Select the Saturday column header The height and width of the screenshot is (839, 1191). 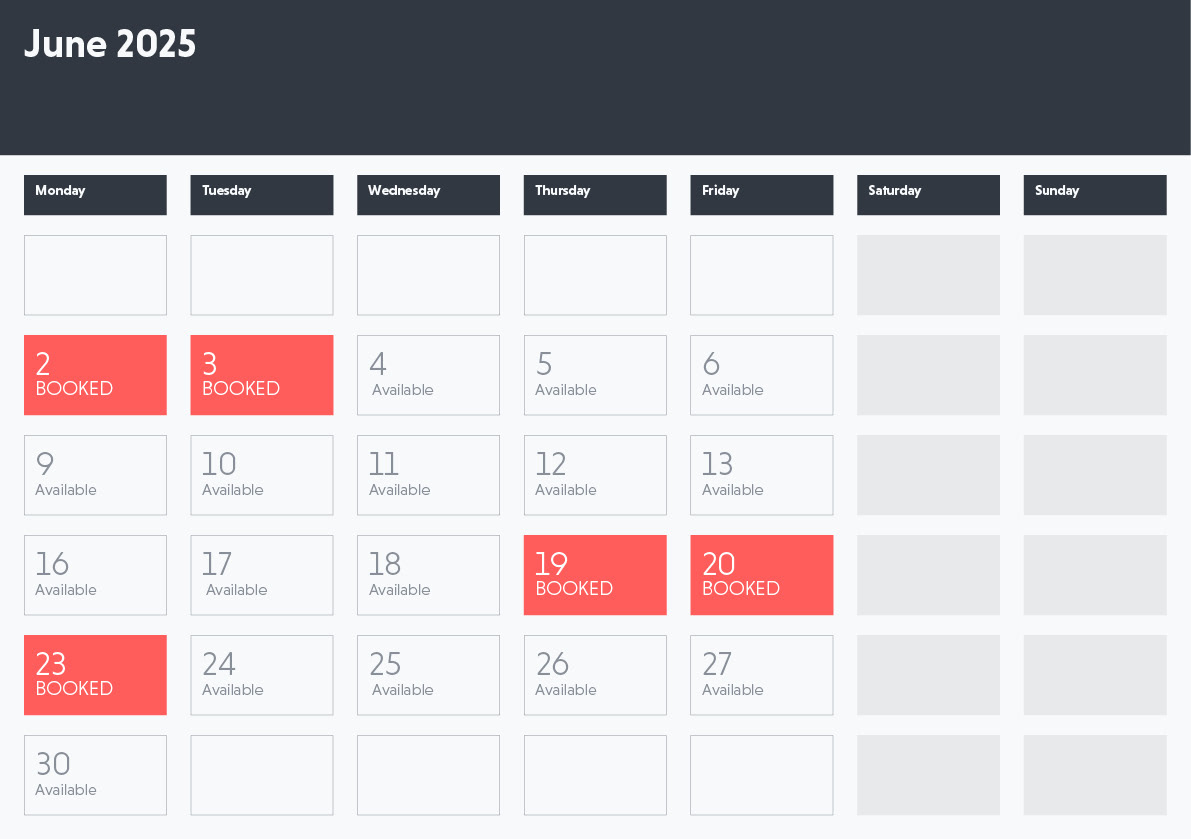(x=928, y=195)
